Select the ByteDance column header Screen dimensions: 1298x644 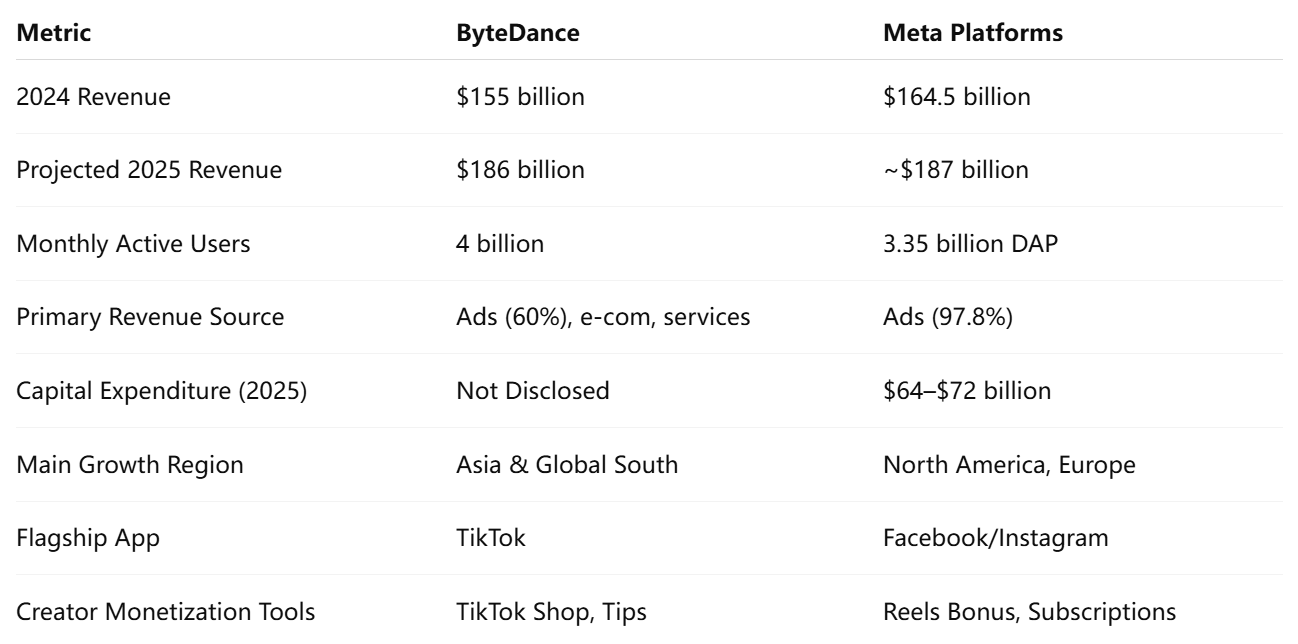point(504,33)
